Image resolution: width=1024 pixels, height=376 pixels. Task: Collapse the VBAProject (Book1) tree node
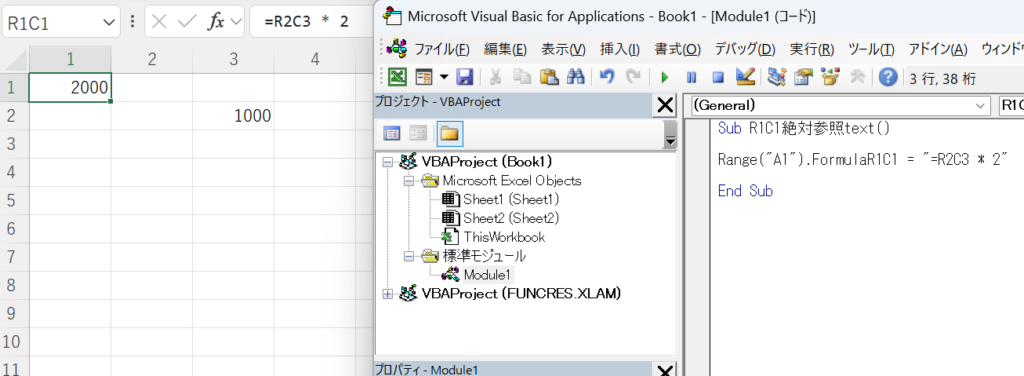(x=389, y=161)
